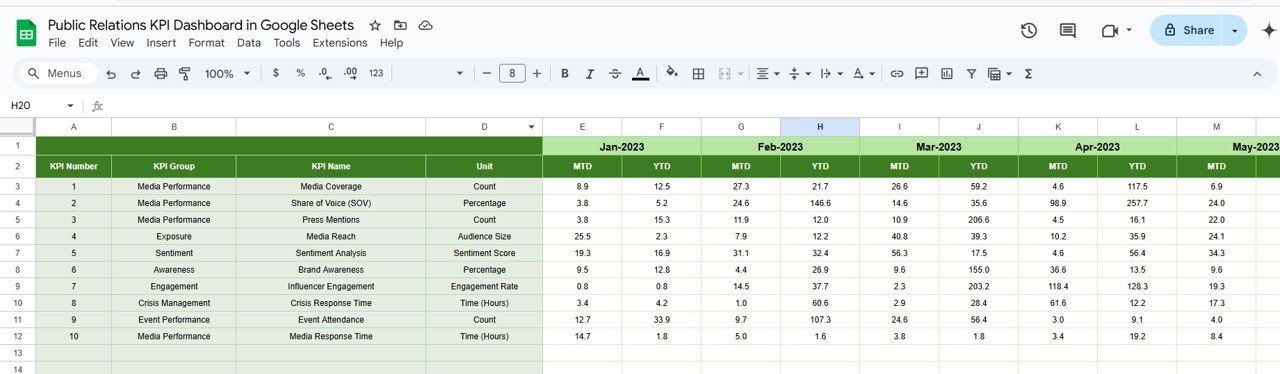Select row 7 header
This screenshot has height=374, width=1280.
pos(18,253)
